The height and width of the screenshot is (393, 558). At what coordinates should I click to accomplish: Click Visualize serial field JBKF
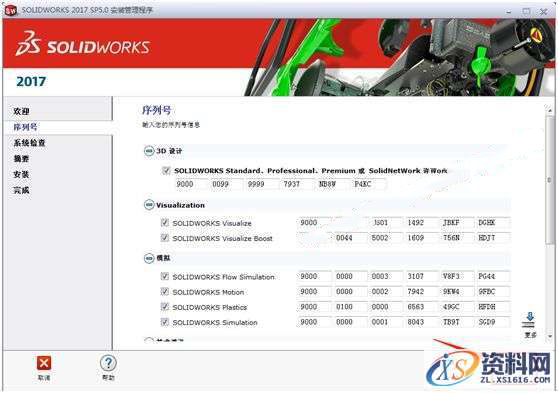click(x=457, y=222)
